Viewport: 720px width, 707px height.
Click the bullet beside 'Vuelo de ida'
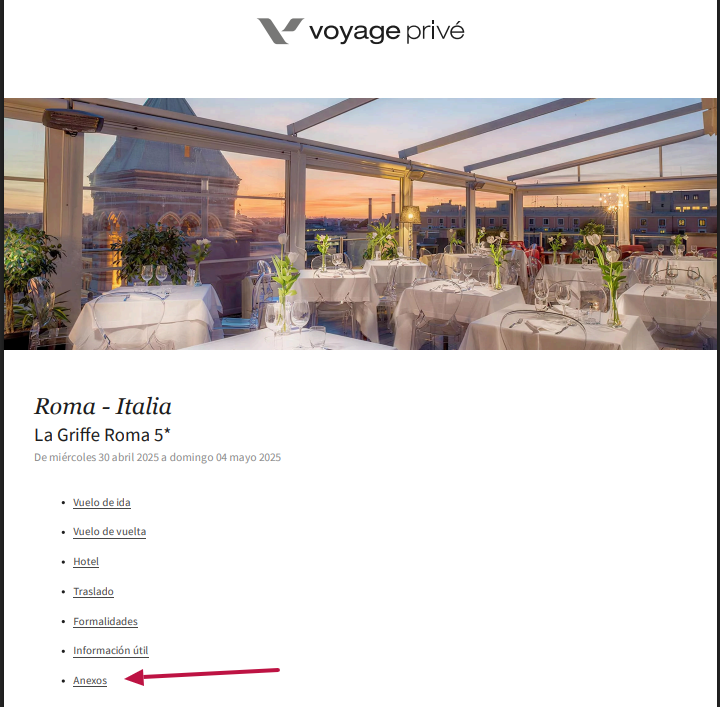coord(63,503)
